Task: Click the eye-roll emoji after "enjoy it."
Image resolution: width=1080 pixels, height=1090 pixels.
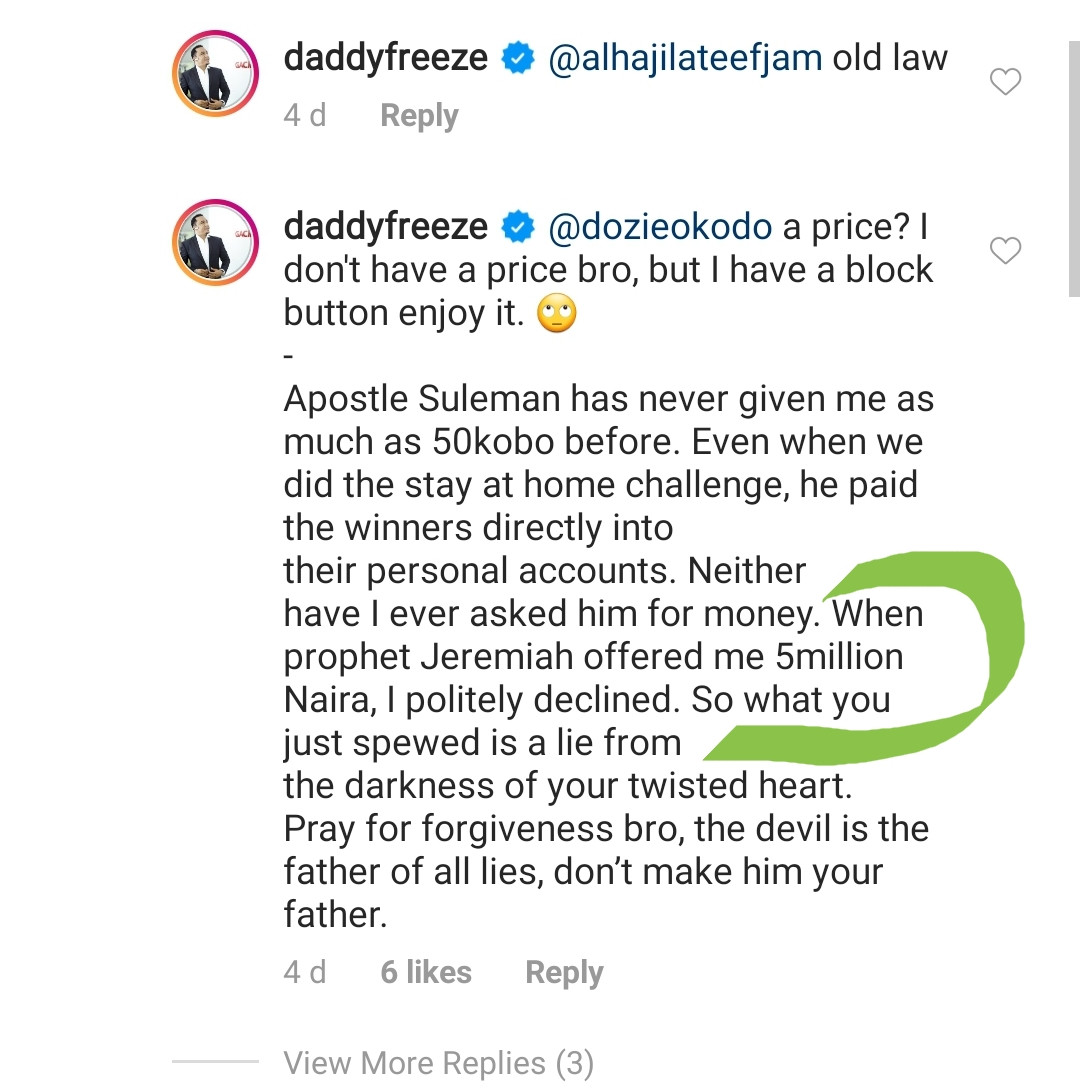Action: [557, 315]
